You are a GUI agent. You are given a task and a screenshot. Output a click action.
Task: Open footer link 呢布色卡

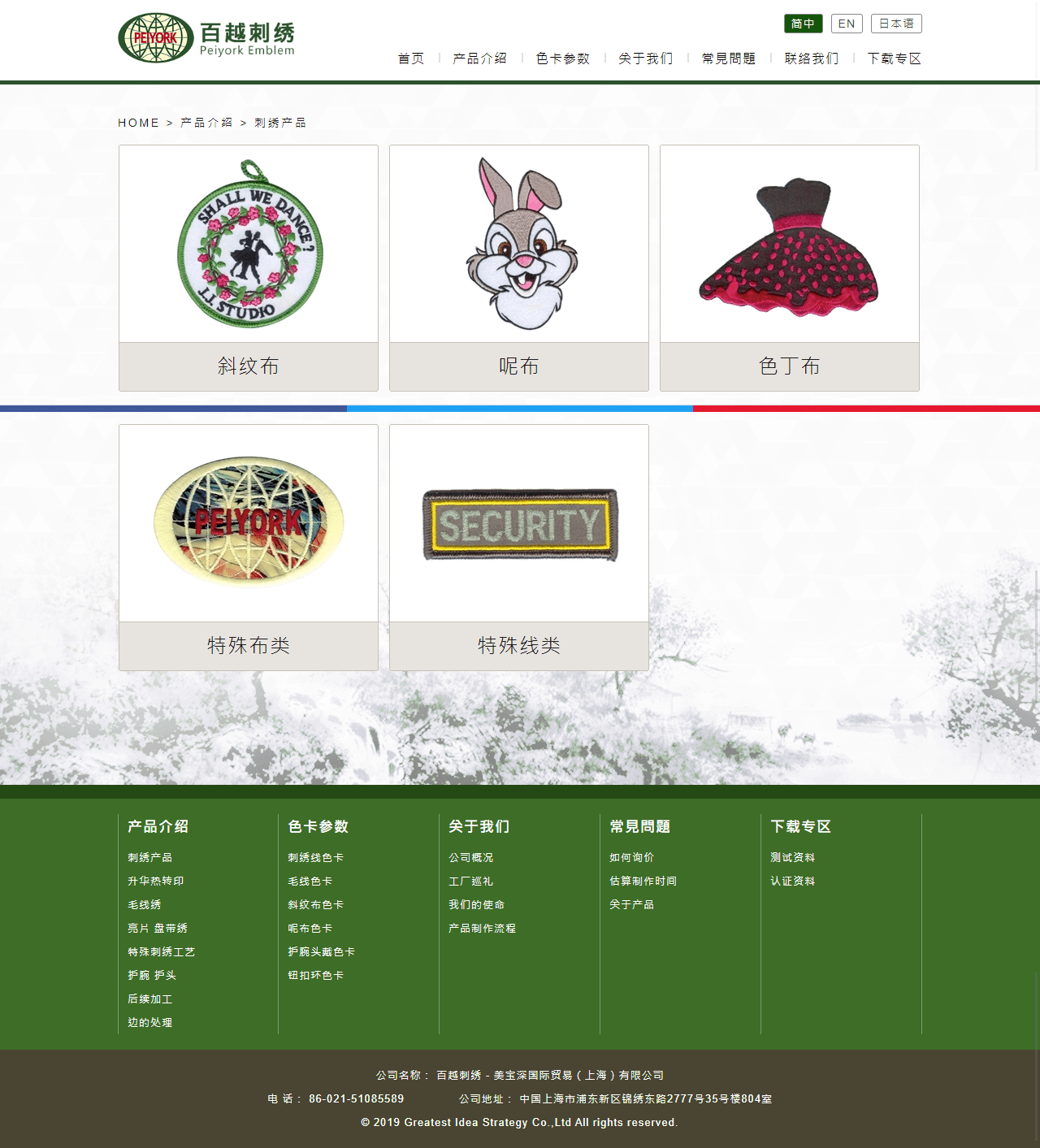(310, 928)
